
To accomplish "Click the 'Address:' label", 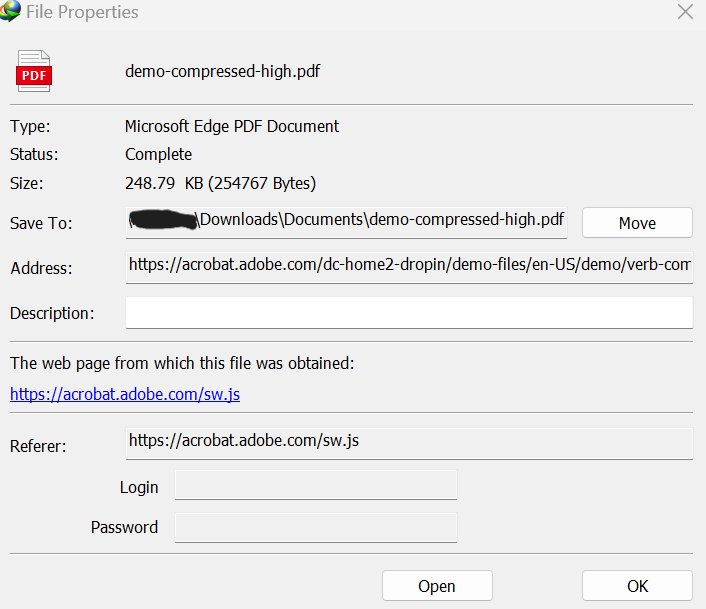I will point(41,268).
